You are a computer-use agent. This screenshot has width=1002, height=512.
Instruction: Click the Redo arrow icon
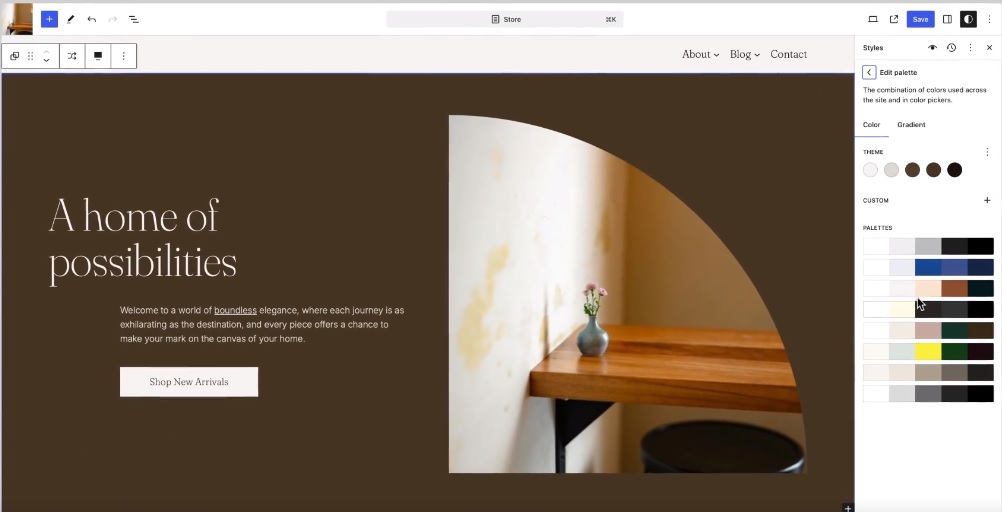click(x=112, y=19)
